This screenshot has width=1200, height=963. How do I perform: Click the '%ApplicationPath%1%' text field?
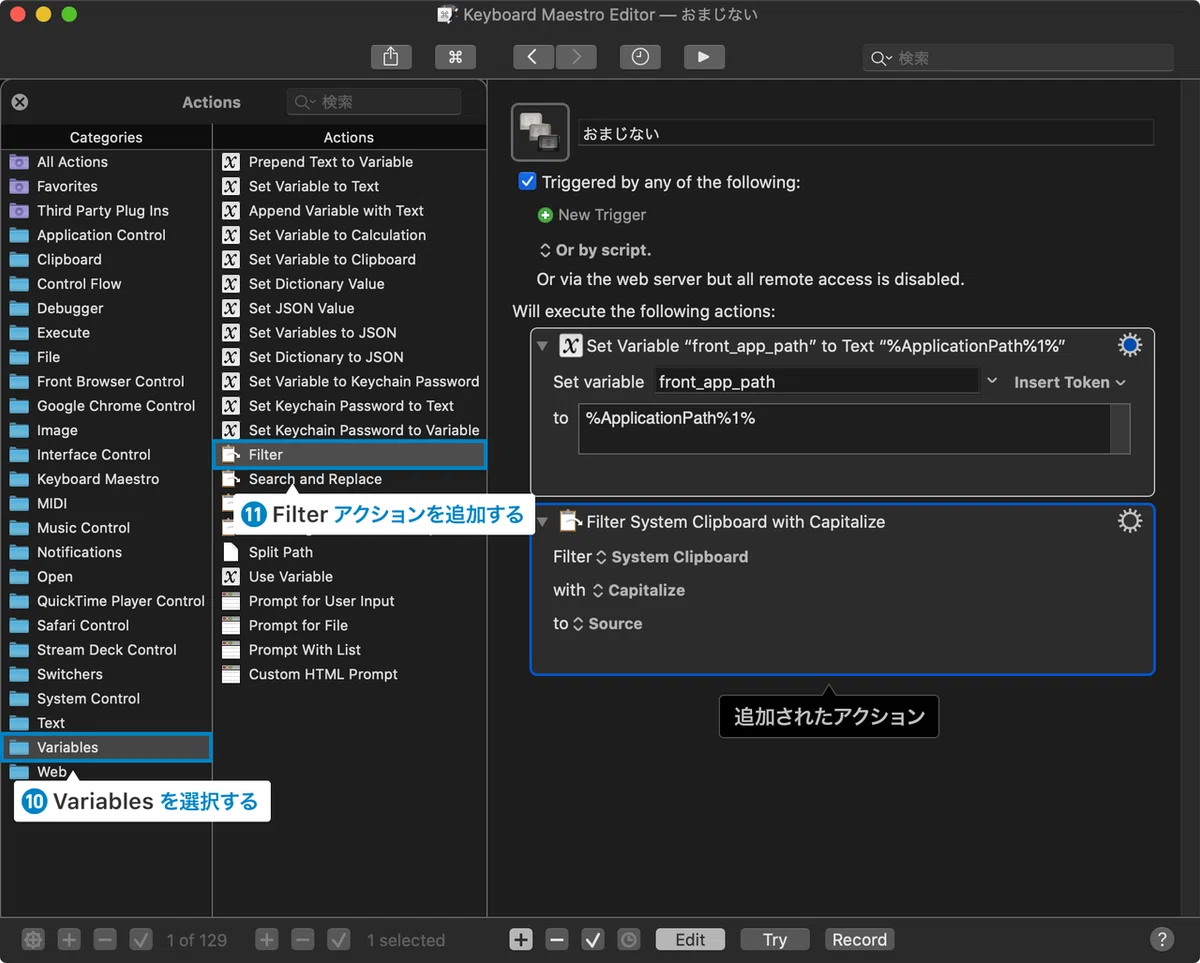[x=845, y=429]
